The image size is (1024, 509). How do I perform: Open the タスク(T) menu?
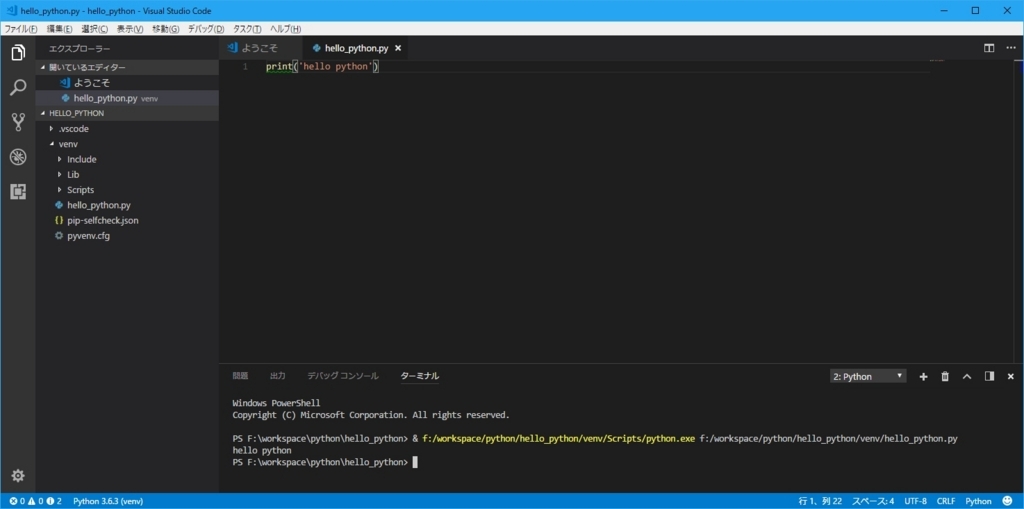click(x=247, y=29)
